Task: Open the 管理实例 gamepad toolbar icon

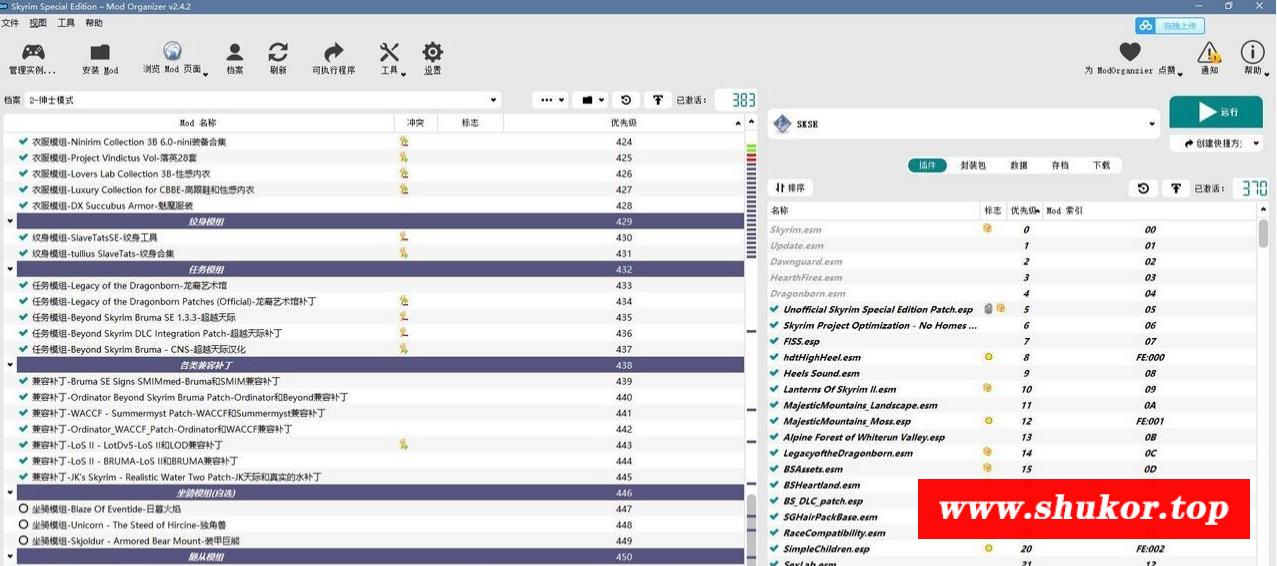Action: click(33, 52)
